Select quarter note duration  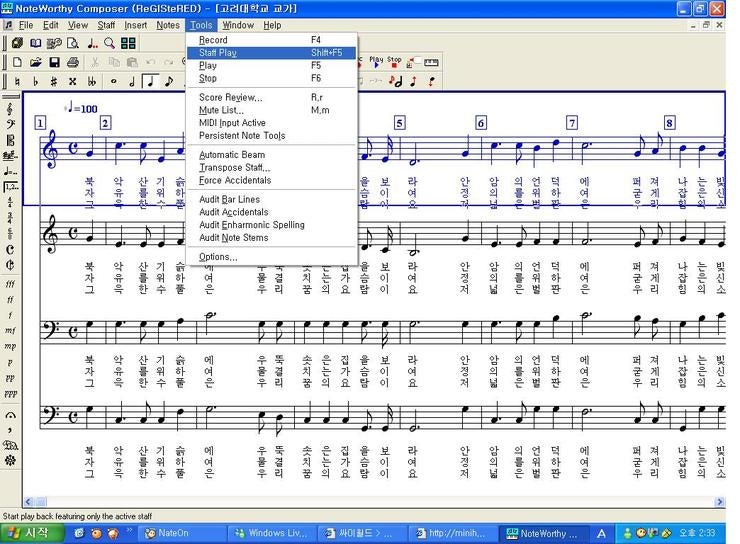click(151, 81)
